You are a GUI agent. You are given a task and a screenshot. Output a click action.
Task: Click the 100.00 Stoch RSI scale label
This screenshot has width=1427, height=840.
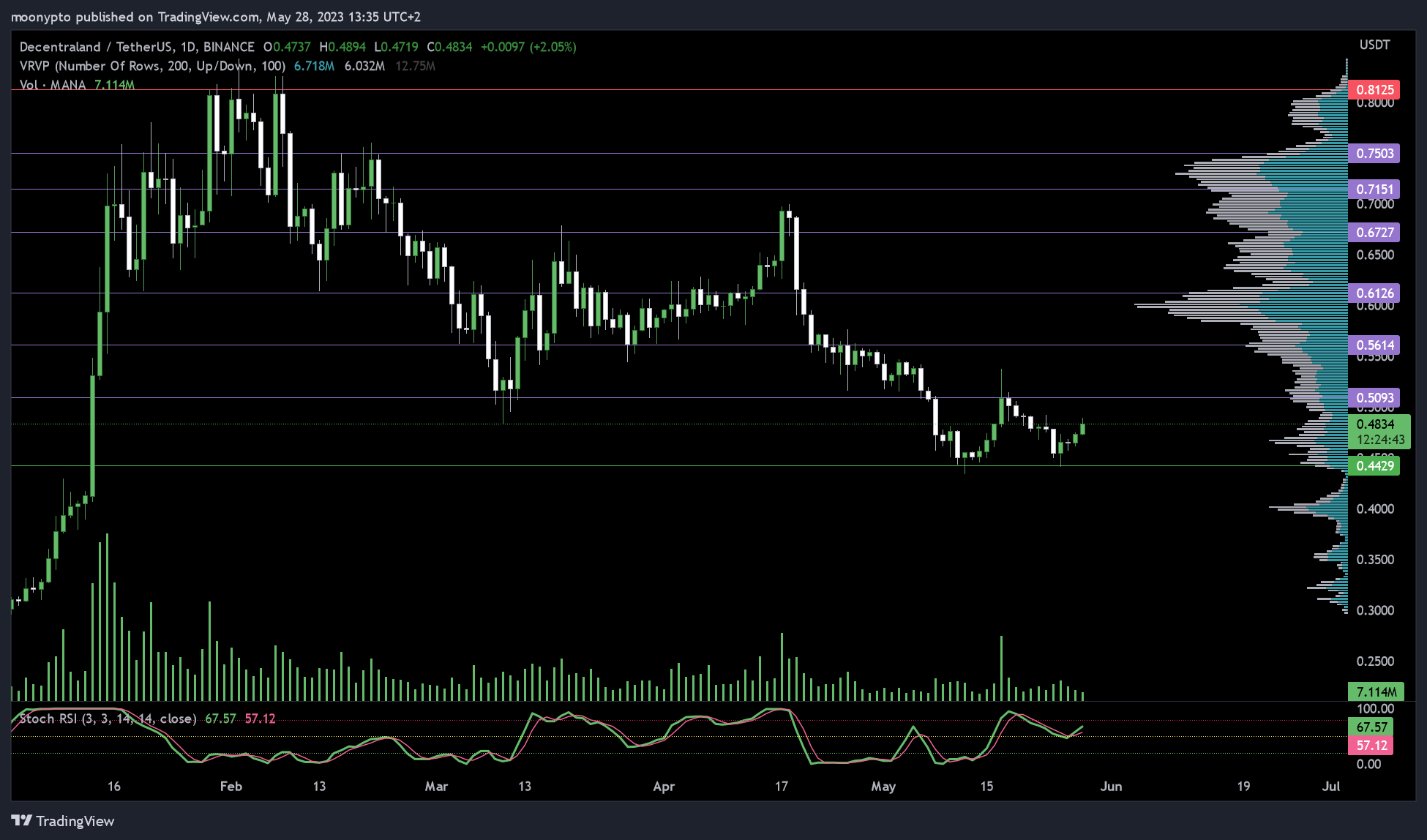tap(1375, 708)
